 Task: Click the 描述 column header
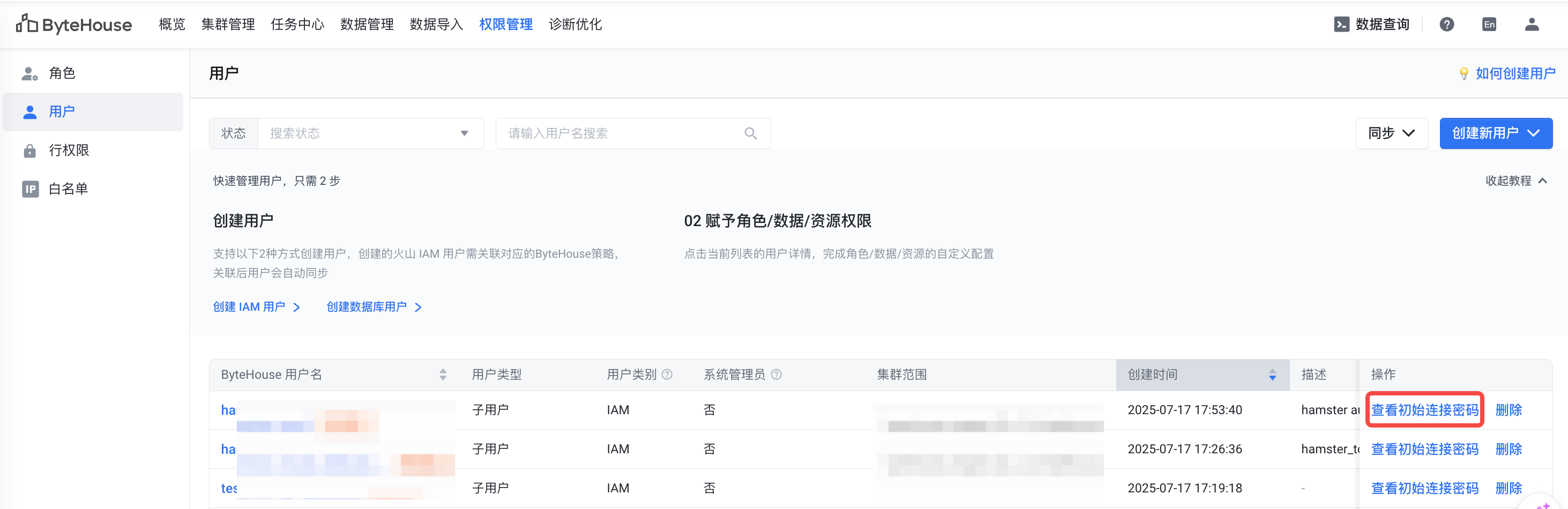pos(1313,375)
